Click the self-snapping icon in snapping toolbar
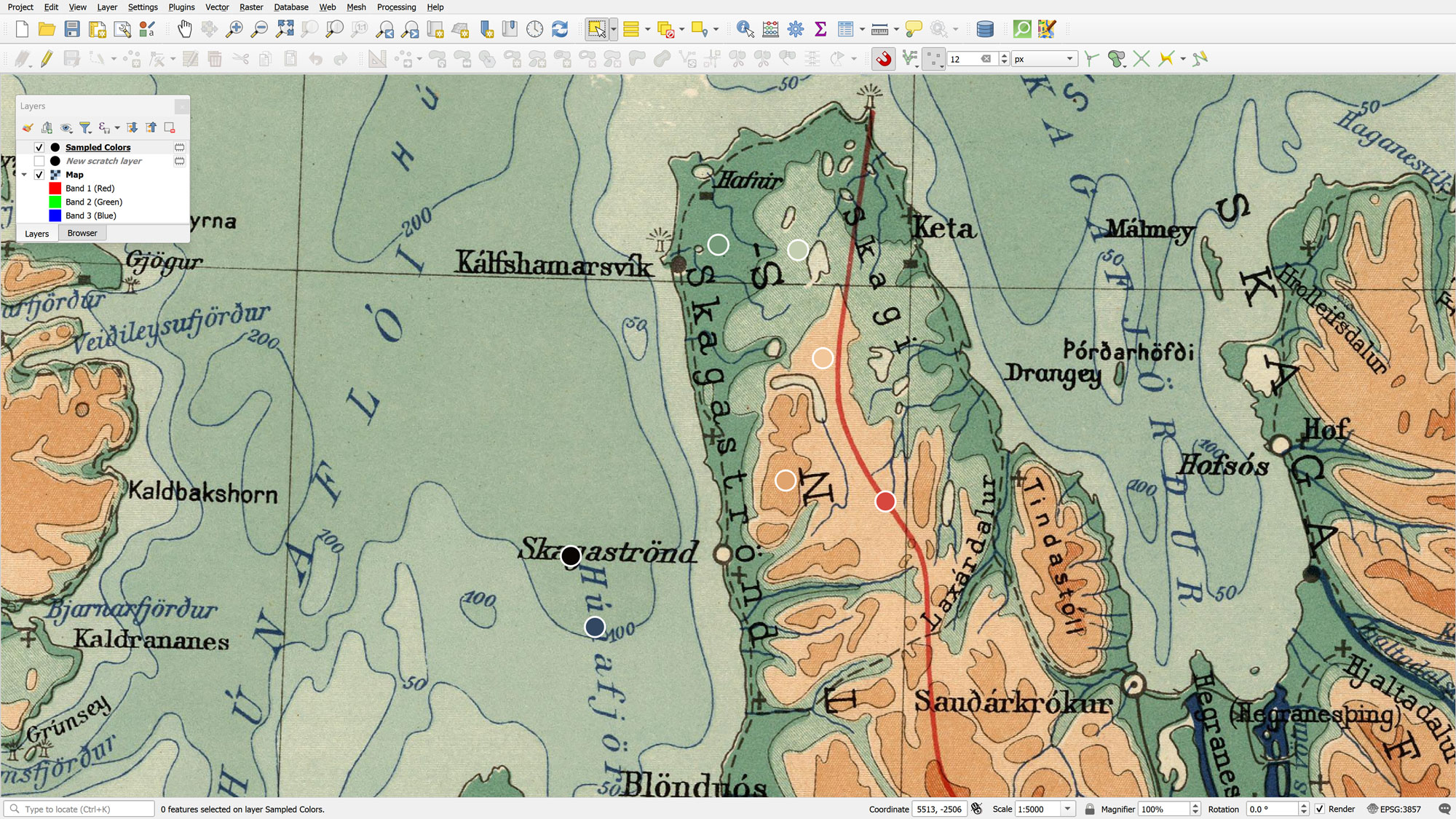 1200,59
